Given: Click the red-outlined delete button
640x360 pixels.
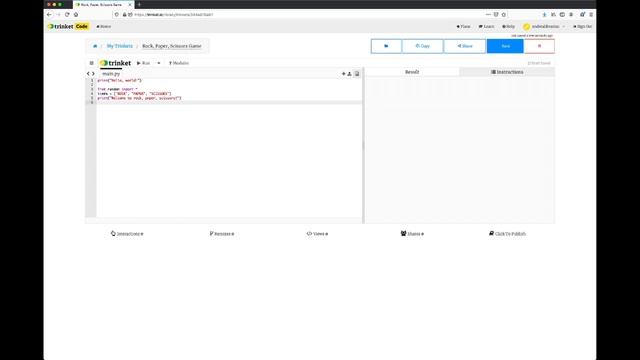Looking at the screenshot, I should (x=539, y=46).
